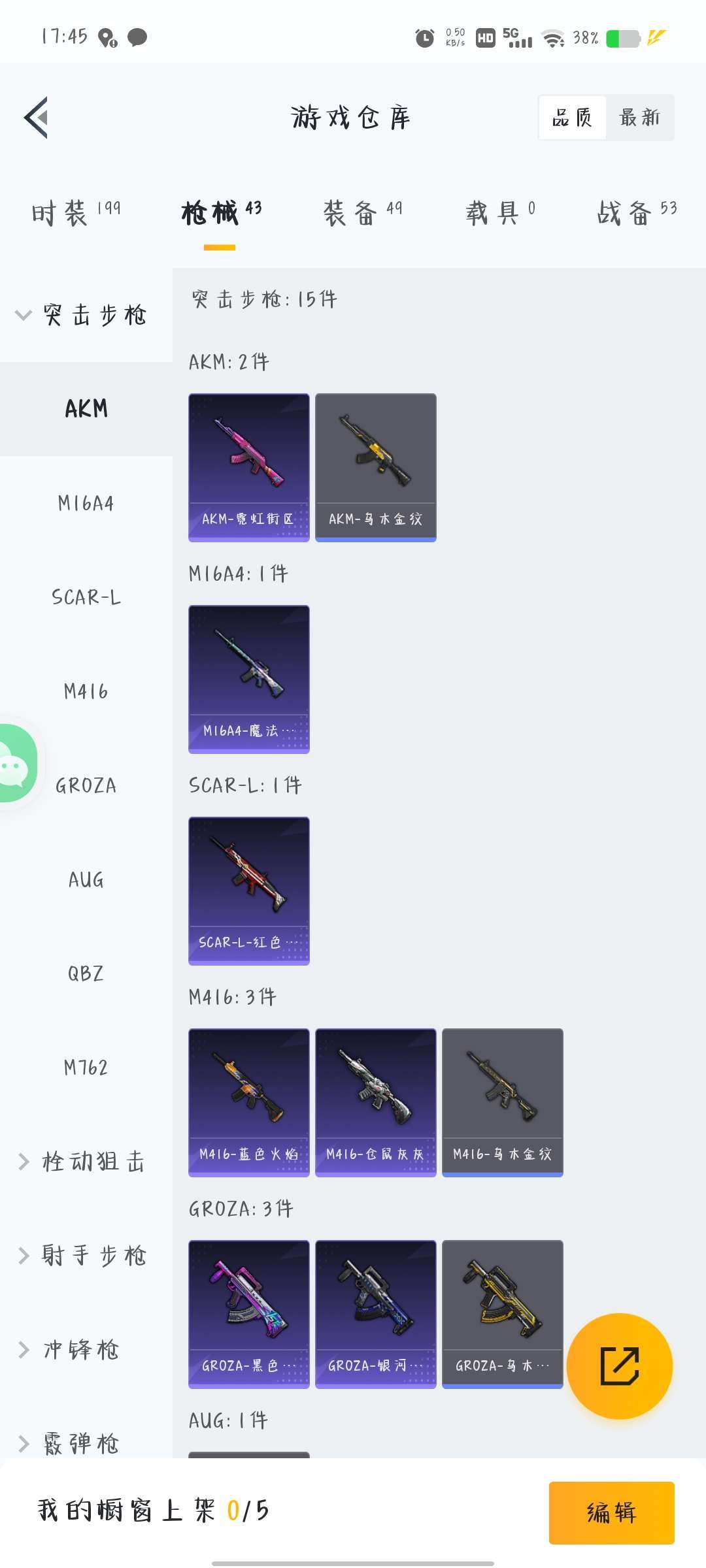Screen dimensions: 706x1568
Task: Select the AKM-霓虹街区 skin thumbnail
Action: (248, 468)
